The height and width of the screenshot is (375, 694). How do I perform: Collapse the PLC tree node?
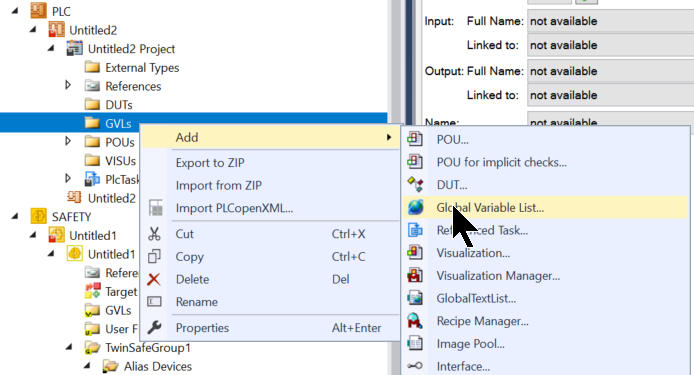click(x=15, y=11)
